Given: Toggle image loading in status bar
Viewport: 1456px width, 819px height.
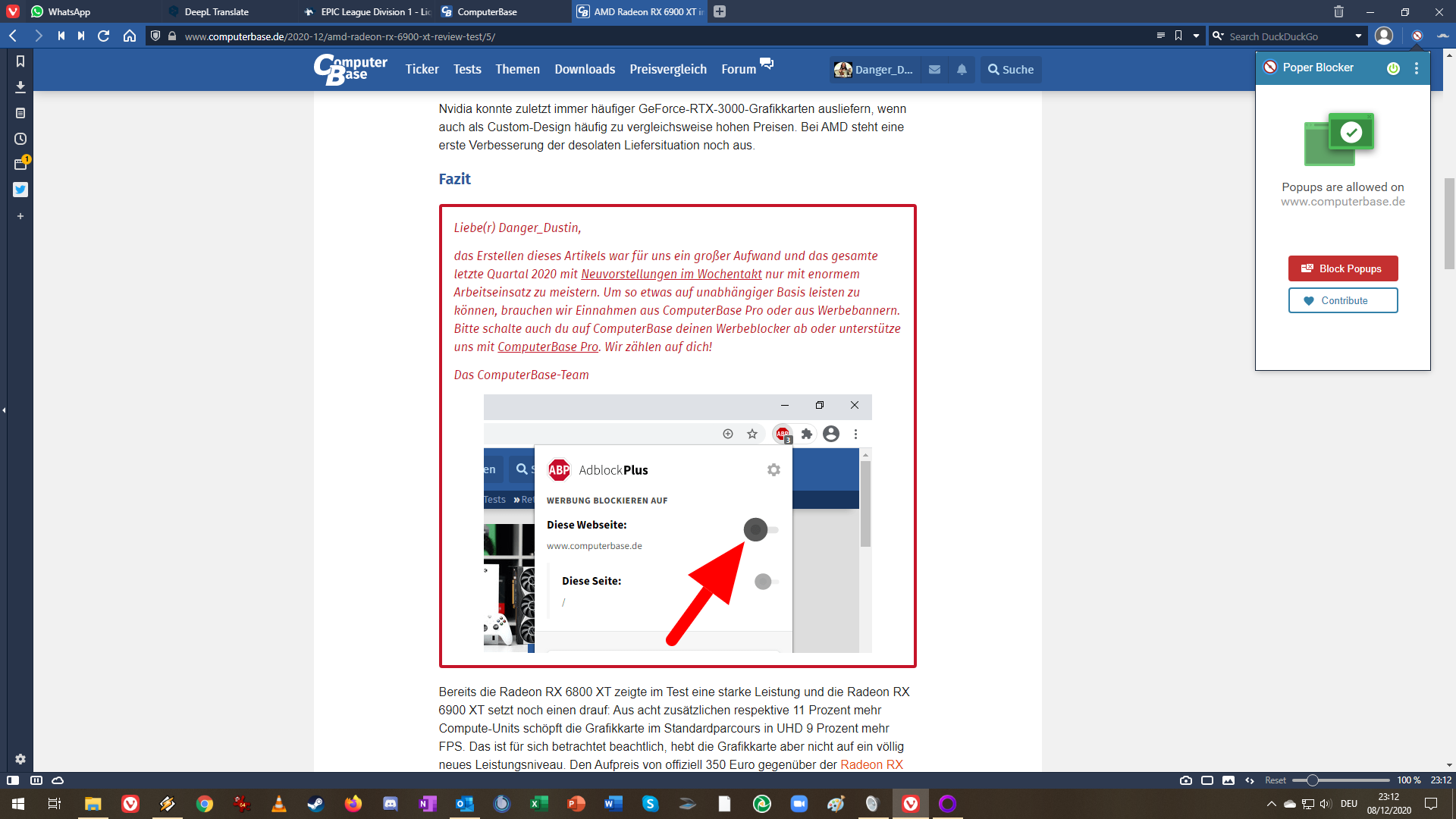Looking at the screenshot, I should coord(1228,780).
